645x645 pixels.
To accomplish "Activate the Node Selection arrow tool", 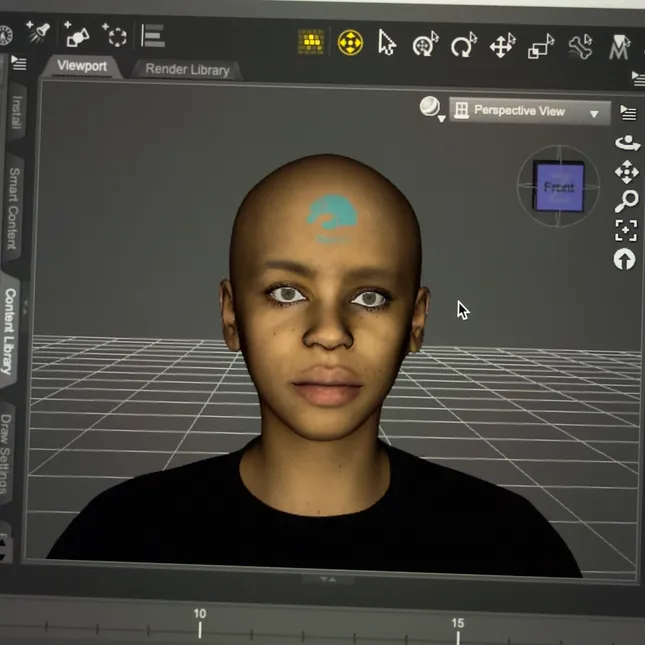I will click(x=387, y=42).
